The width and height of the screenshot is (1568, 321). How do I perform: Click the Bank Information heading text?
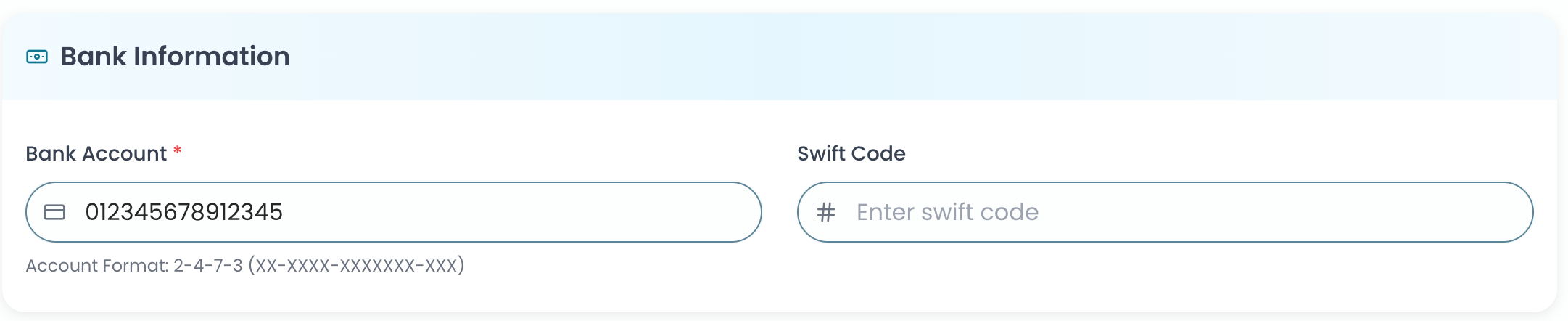pos(175,57)
